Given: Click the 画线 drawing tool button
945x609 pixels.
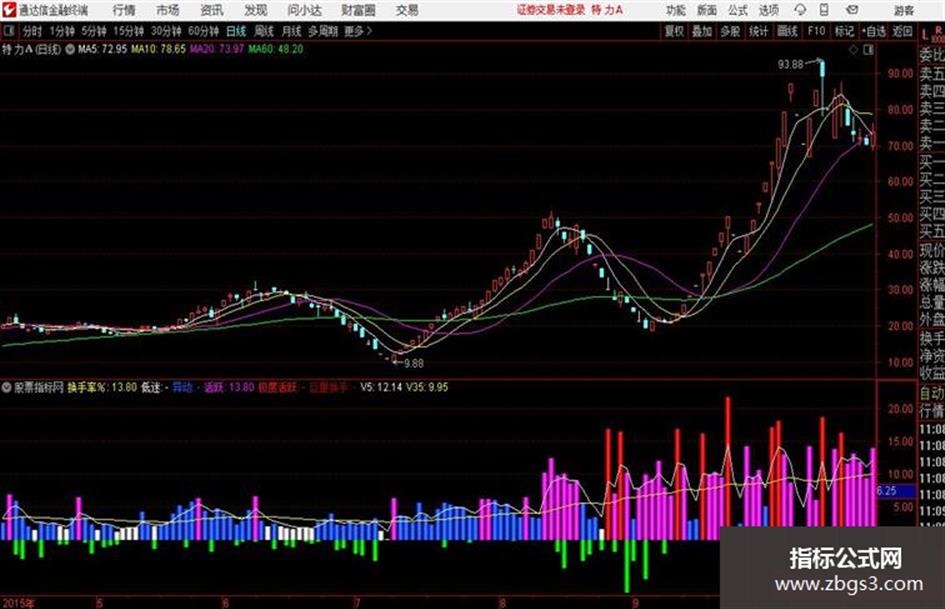Looking at the screenshot, I should click(787, 31).
